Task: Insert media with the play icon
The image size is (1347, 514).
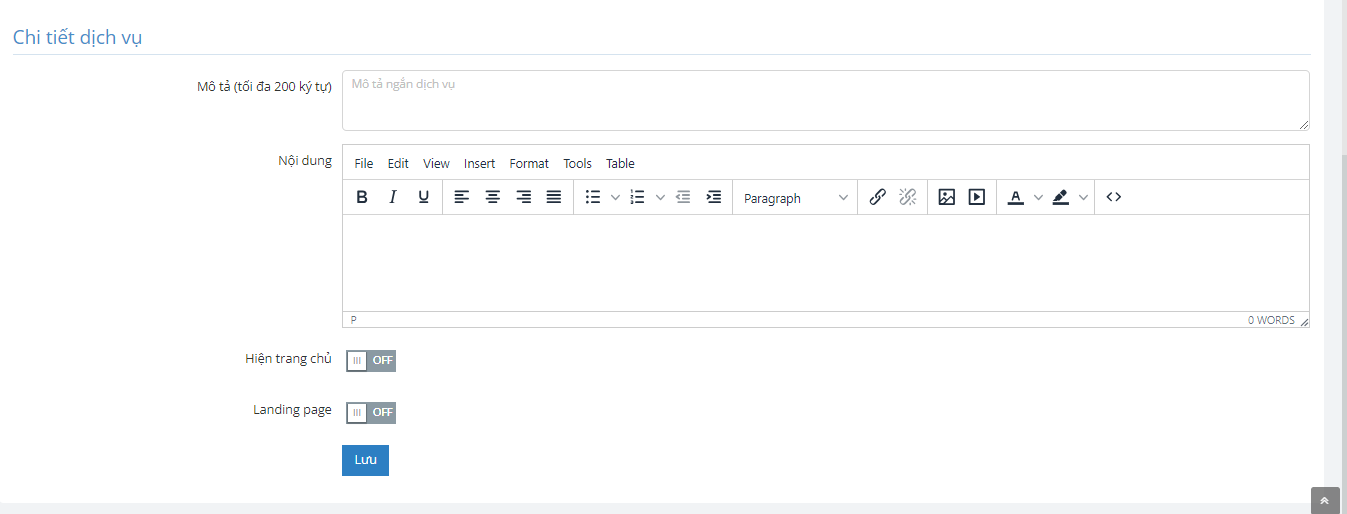Action: [977, 197]
